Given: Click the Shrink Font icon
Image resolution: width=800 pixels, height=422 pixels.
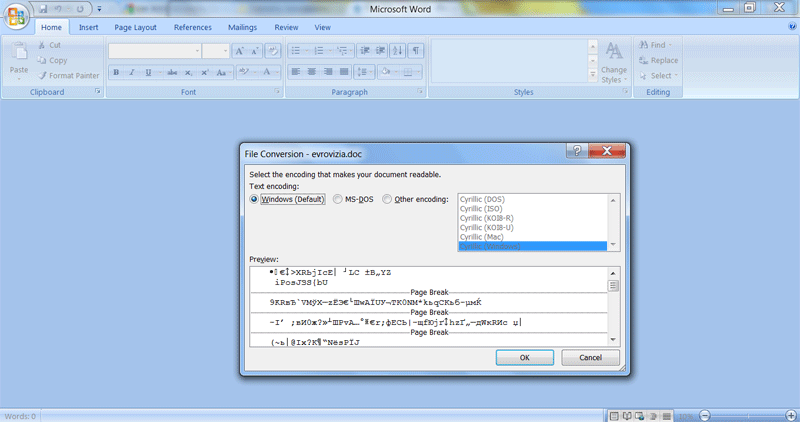Looking at the screenshot, I should (255, 51).
